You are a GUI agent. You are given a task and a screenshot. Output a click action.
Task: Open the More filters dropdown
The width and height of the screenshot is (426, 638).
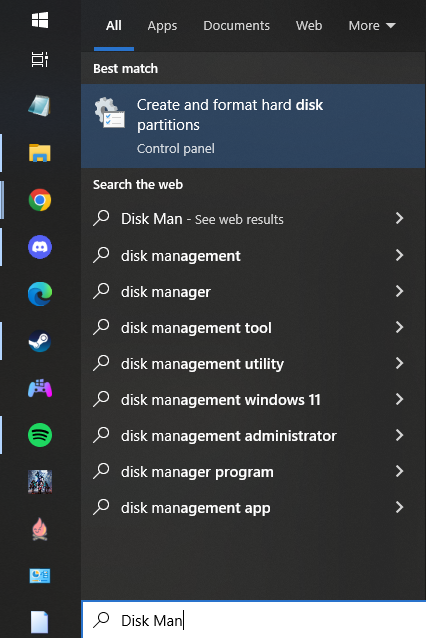click(x=372, y=26)
